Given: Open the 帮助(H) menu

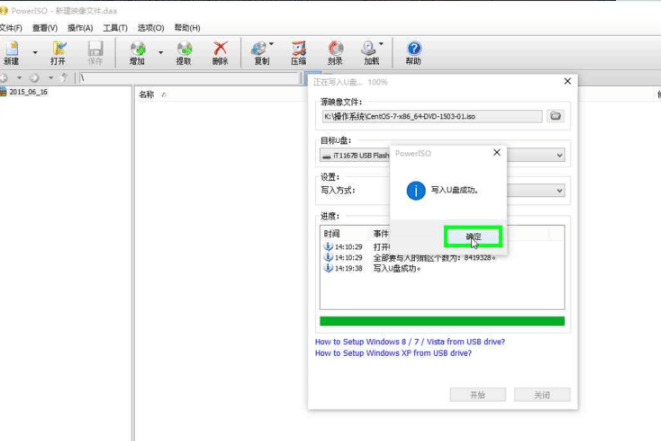Looking at the screenshot, I should click(187, 28).
